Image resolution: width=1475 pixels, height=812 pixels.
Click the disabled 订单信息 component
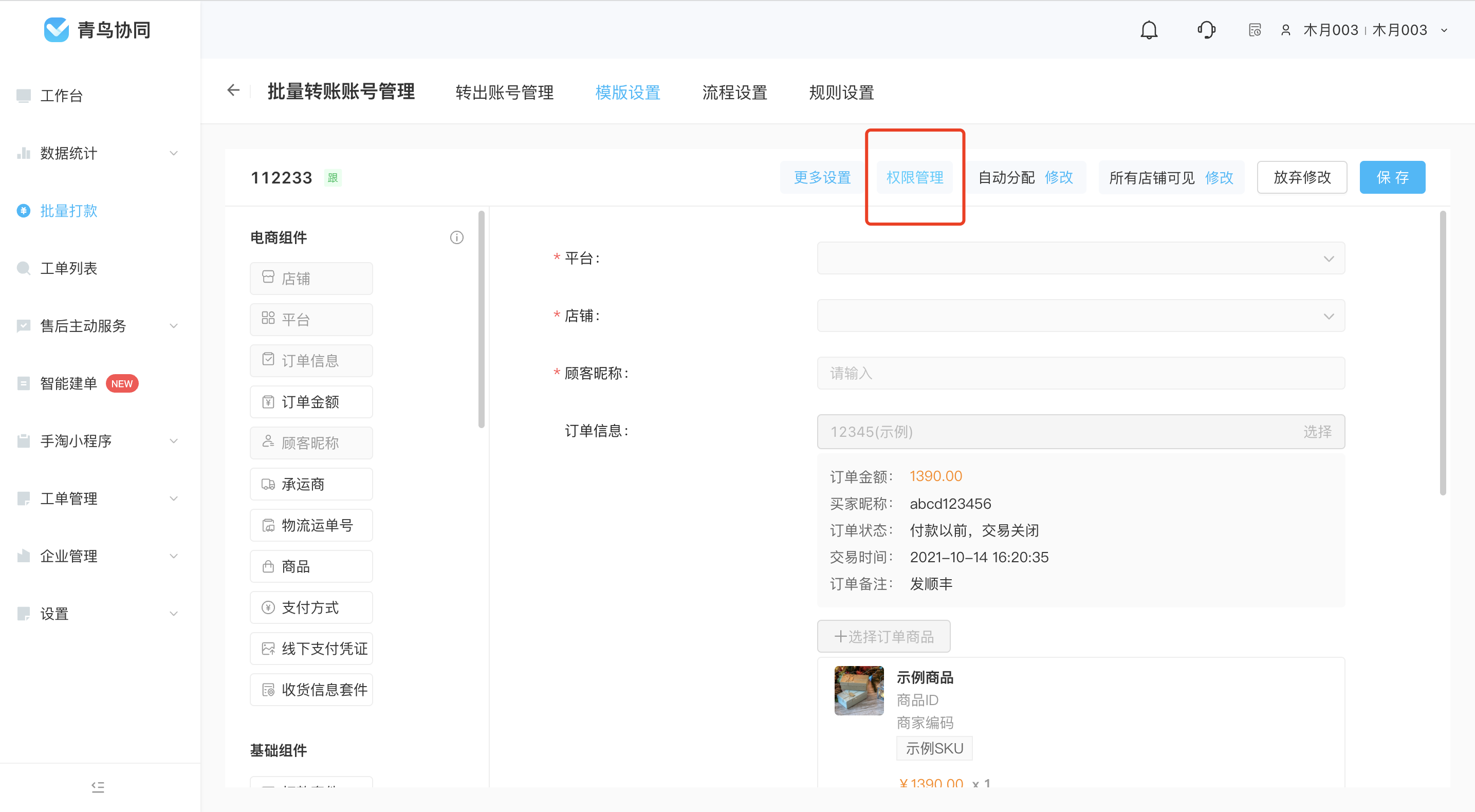(x=311, y=361)
